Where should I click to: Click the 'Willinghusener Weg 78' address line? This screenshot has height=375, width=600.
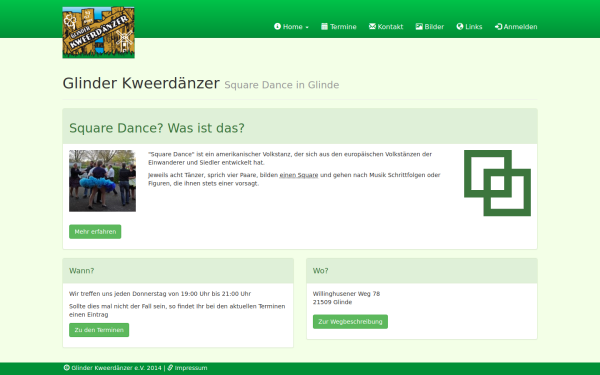[346, 293]
